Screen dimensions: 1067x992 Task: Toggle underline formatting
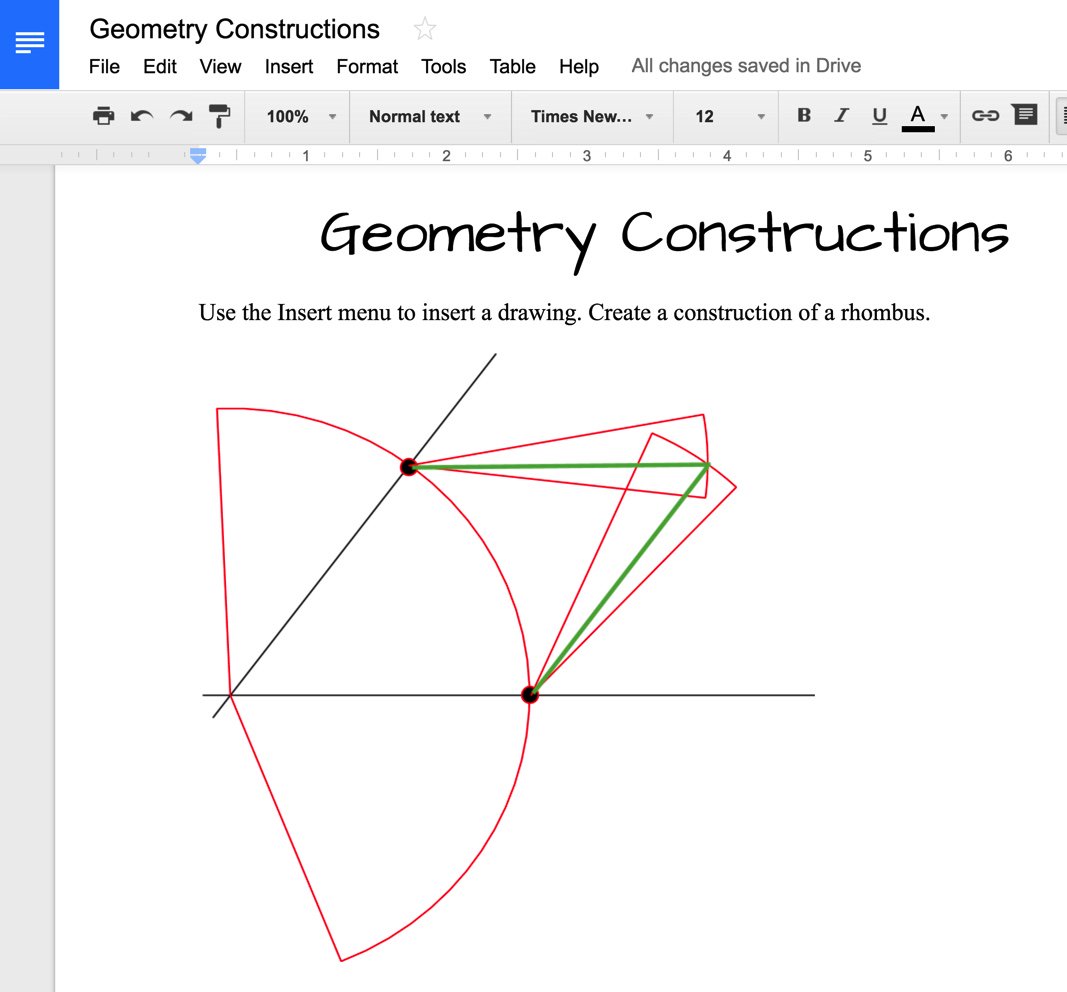click(x=879, y=116)
